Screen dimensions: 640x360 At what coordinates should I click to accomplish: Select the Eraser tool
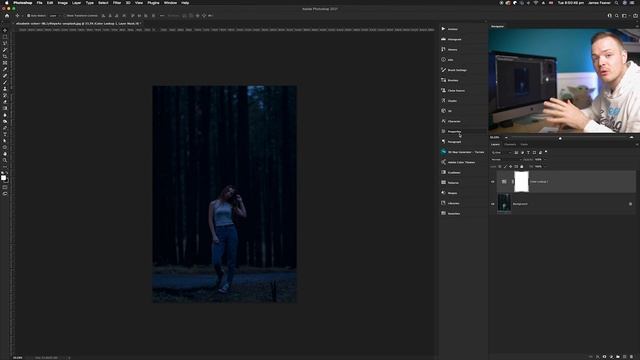pyautogui.click(x=5, y=102)
